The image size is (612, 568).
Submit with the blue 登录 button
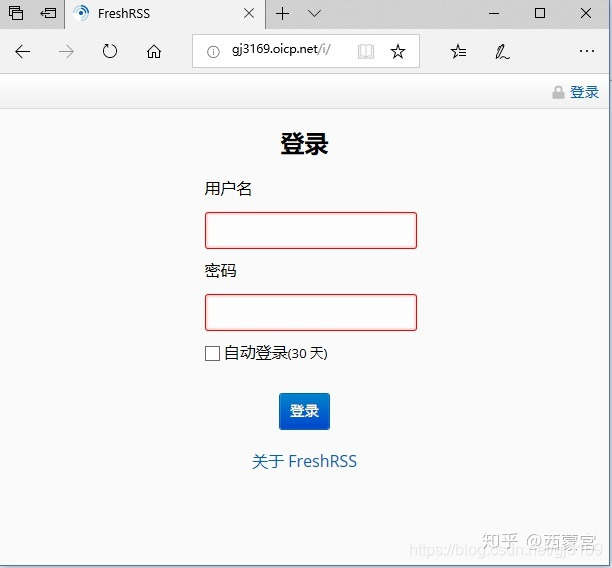304,411
